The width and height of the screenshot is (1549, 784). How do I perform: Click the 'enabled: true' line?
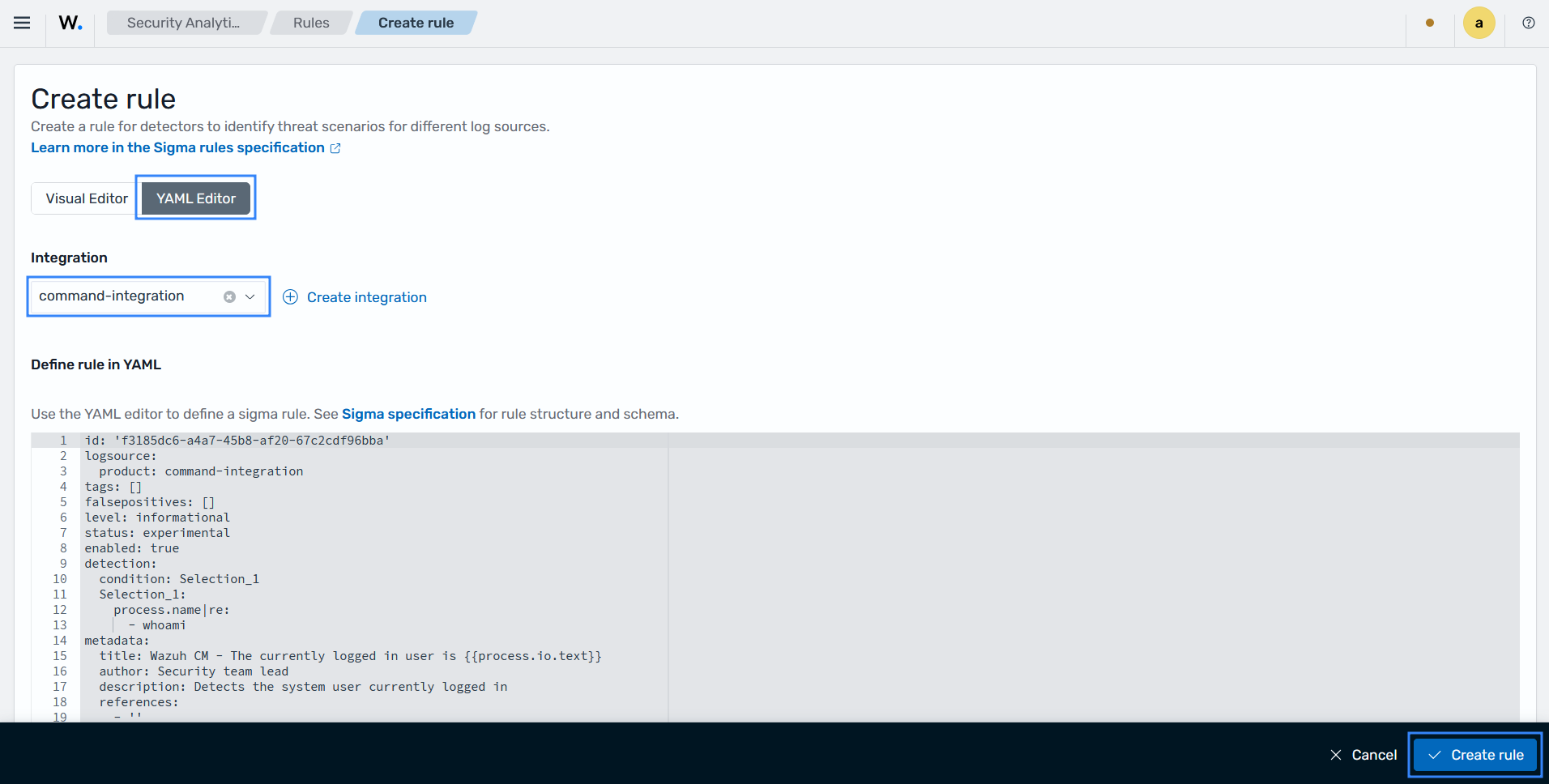[132, 548]
